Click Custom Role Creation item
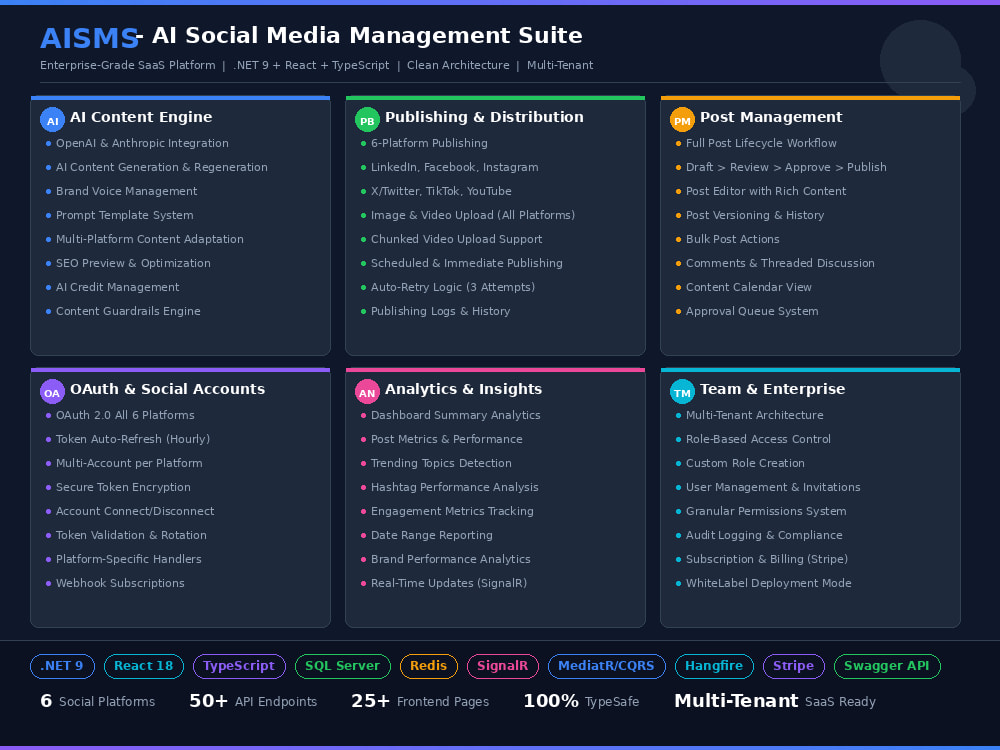The width and height of the screenshot is (1000, 750). 746,464
